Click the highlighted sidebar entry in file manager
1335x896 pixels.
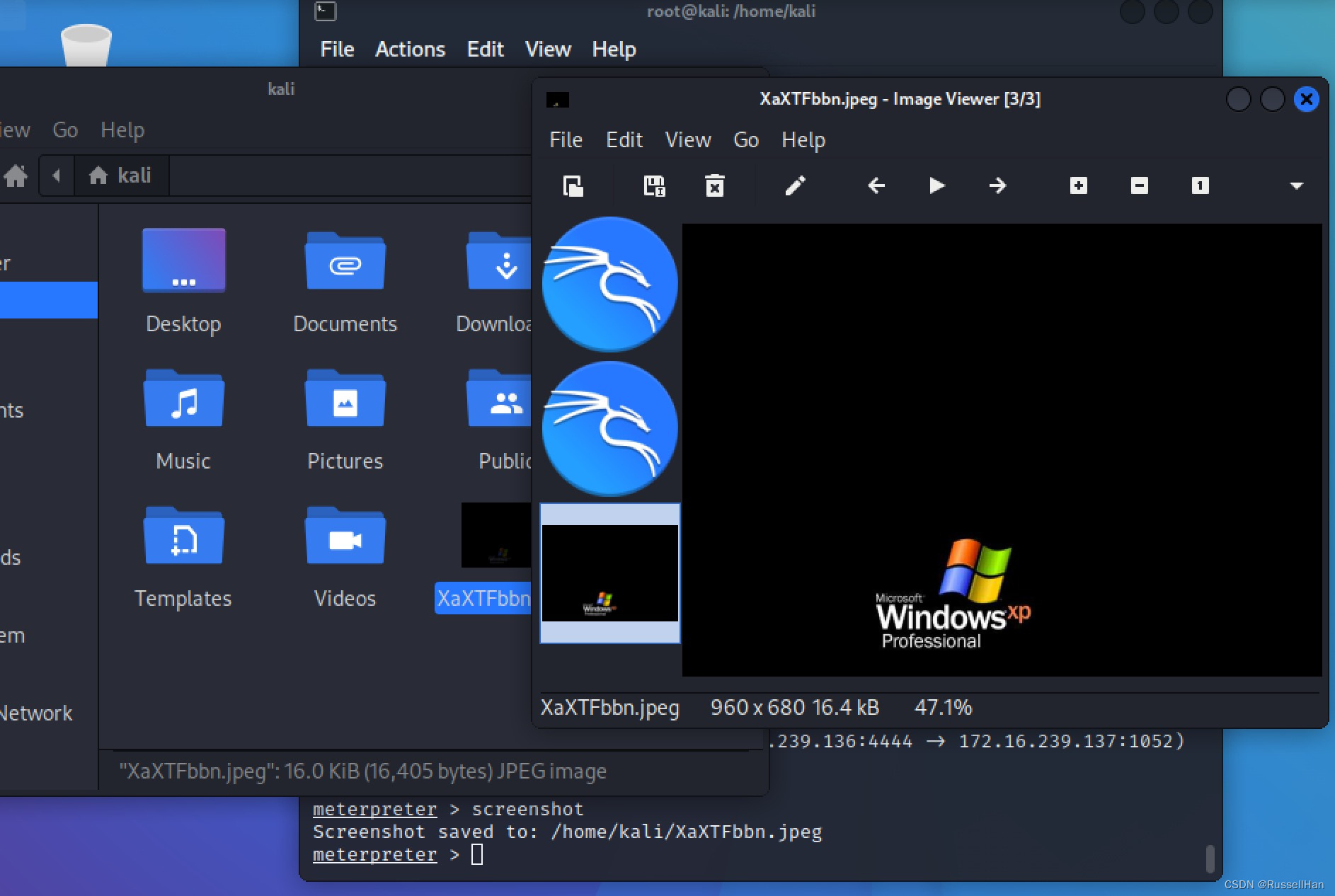click(x=49, y=300)
